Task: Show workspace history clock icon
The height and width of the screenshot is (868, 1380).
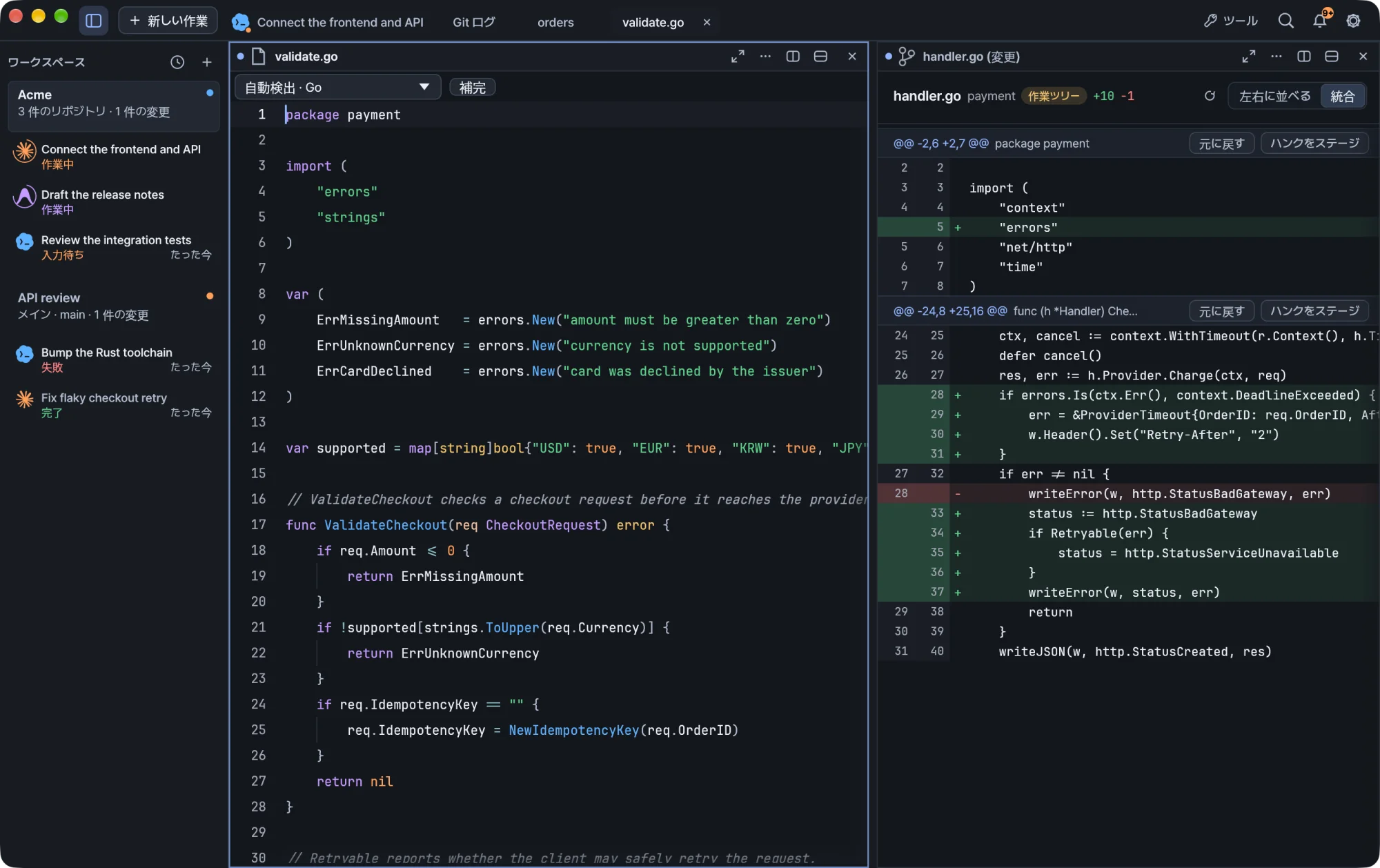Action: coord(177,62)
